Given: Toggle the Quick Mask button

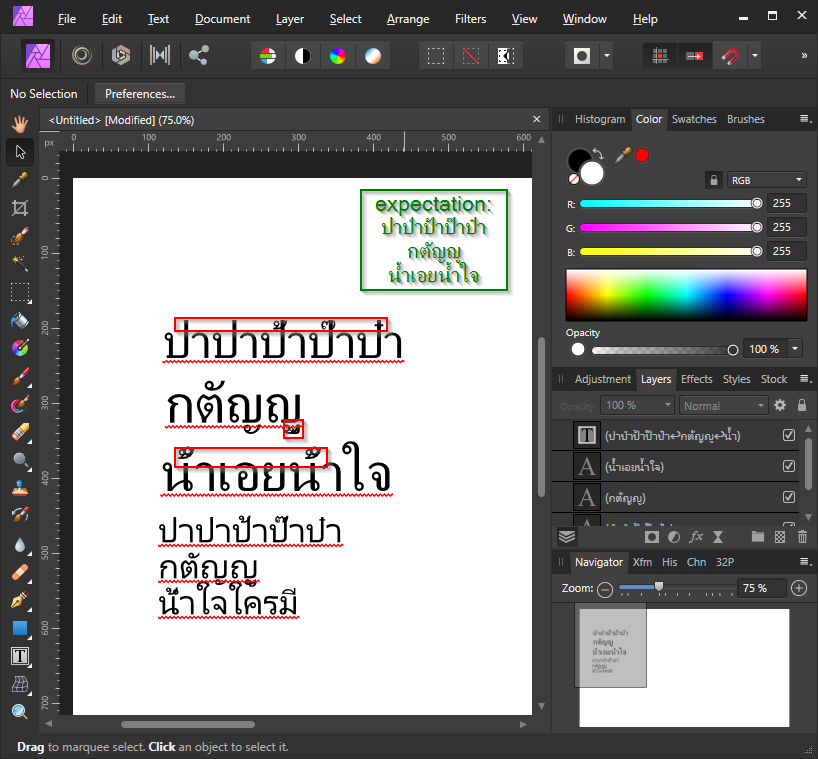Looking at the screenshot, I should [582, 56].
